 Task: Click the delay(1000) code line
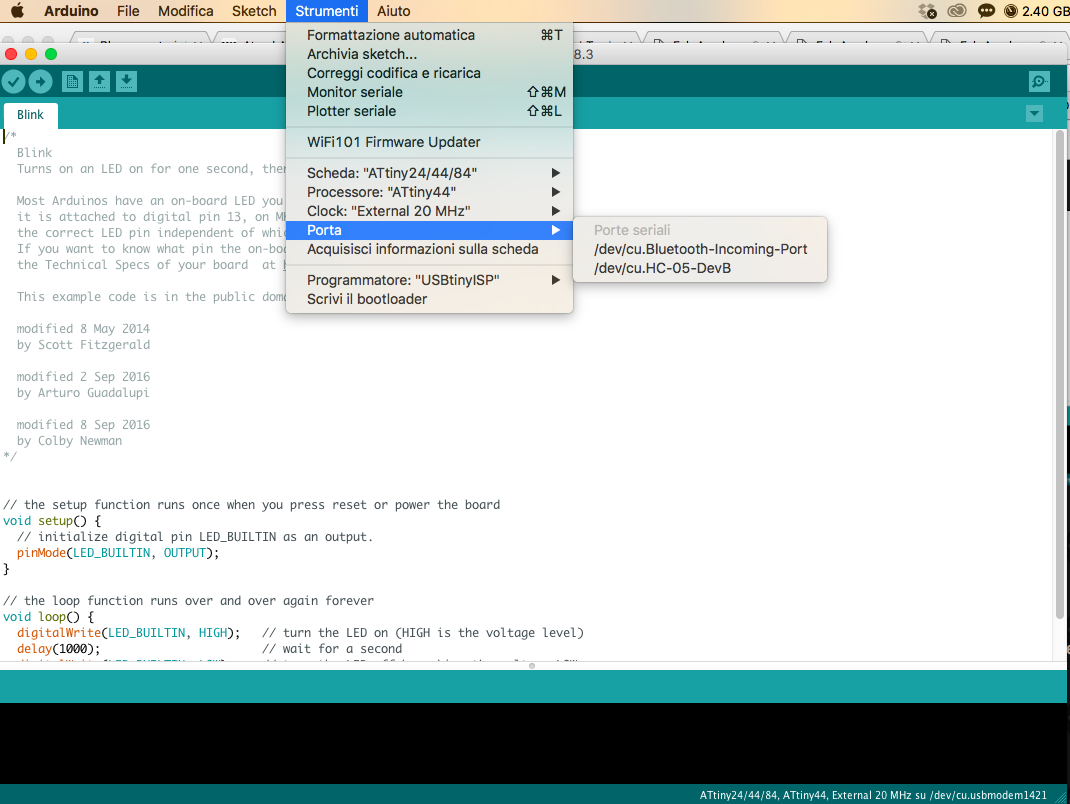pyautogui.click(x=59, y=648)
